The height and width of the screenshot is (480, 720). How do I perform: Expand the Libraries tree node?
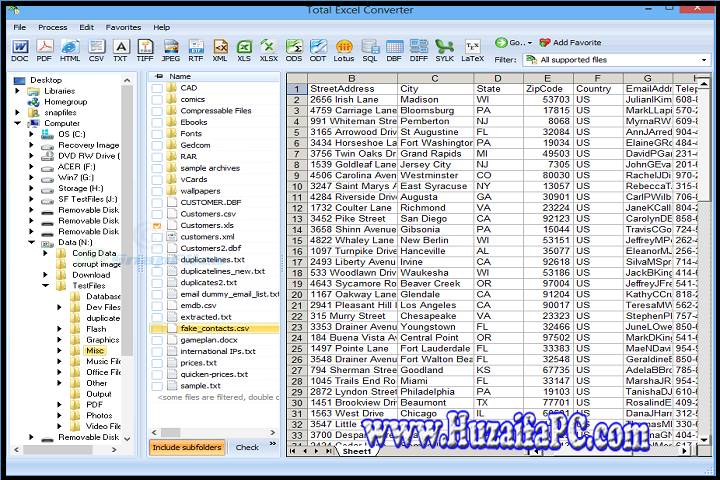point(18,91)
